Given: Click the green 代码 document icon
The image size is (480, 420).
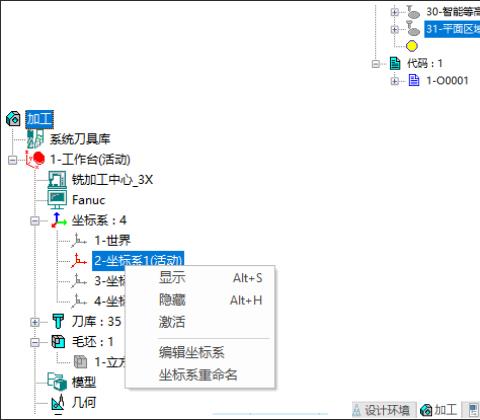Looking at the screenshot, I should point(395,63).
